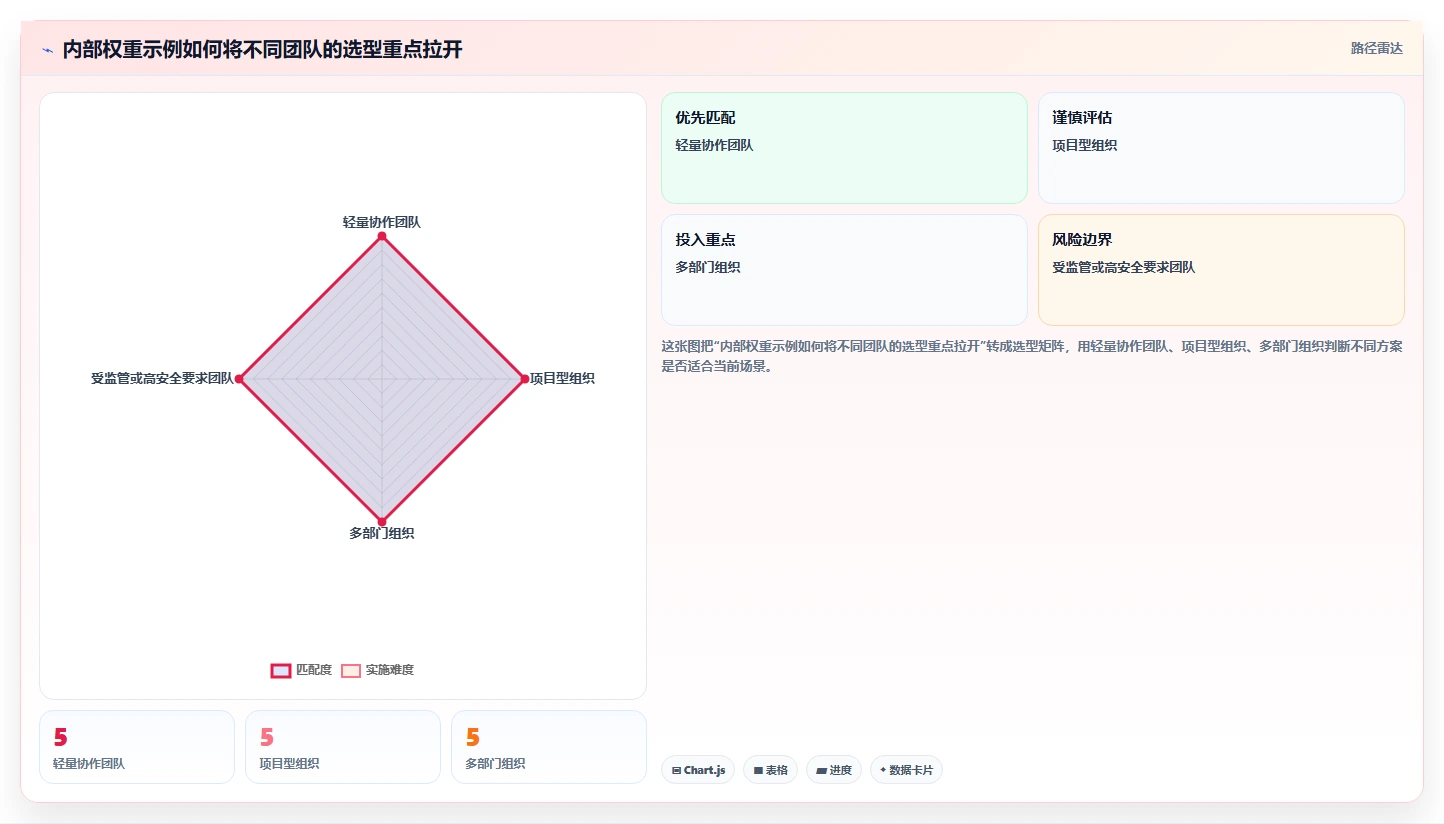This screenshot has width=1444, height=824.
Task: Click the icon inside the 进度 chip
Action: click(821, 770)
